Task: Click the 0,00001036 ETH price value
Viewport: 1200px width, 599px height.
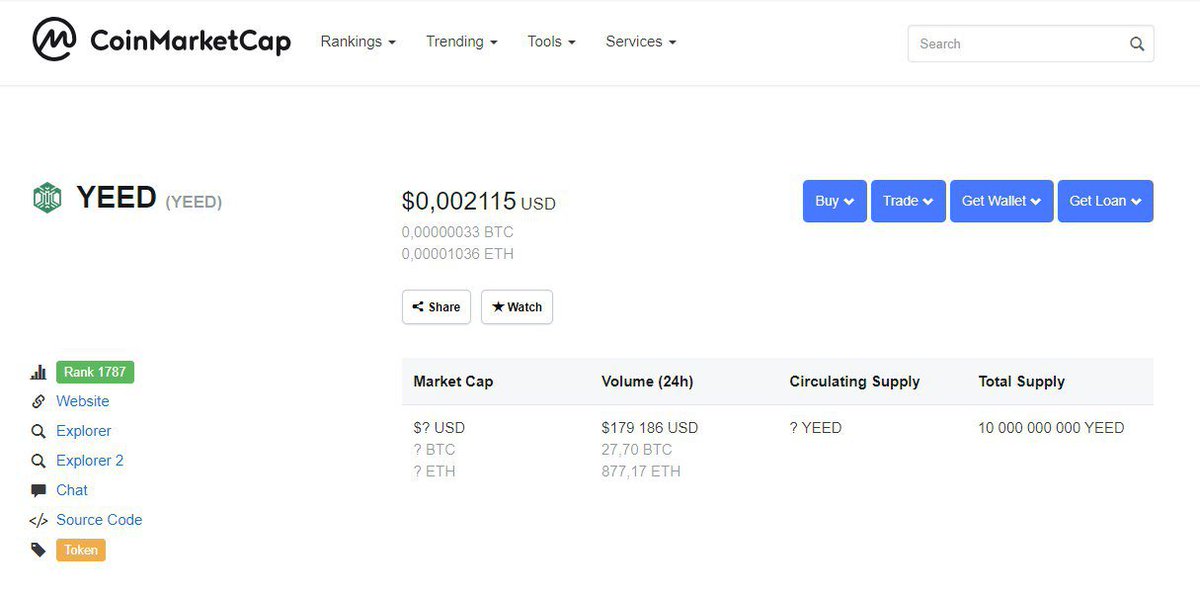Action: (x=458, y=254)
